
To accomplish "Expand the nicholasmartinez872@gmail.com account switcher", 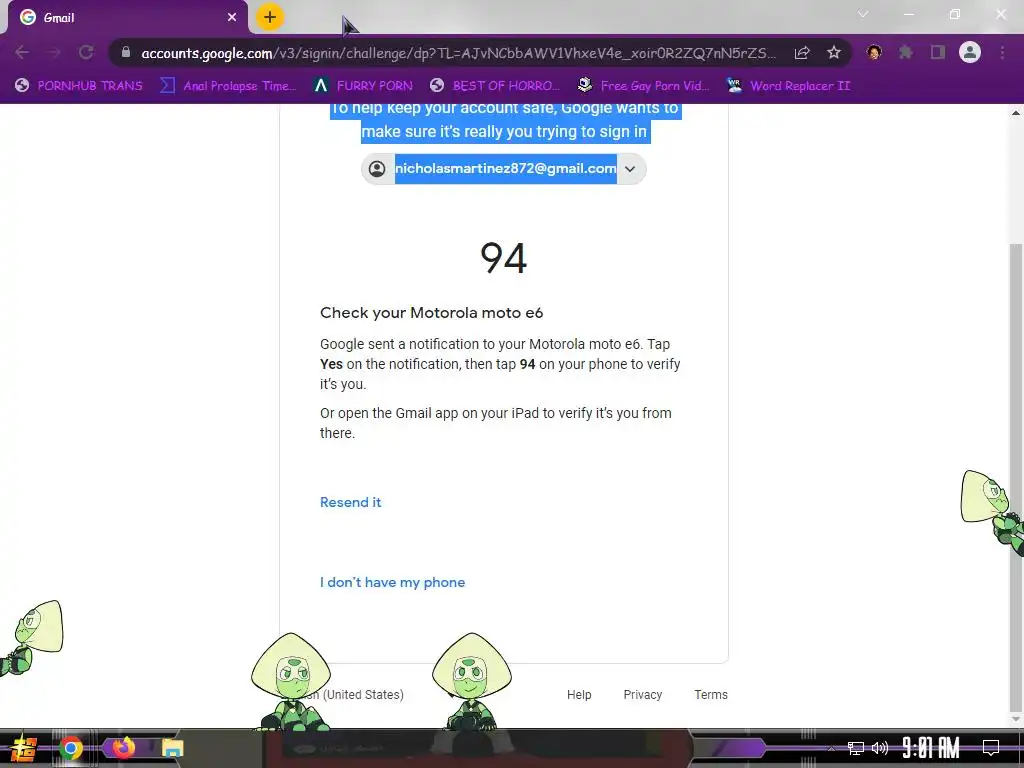I will (504, 169).
